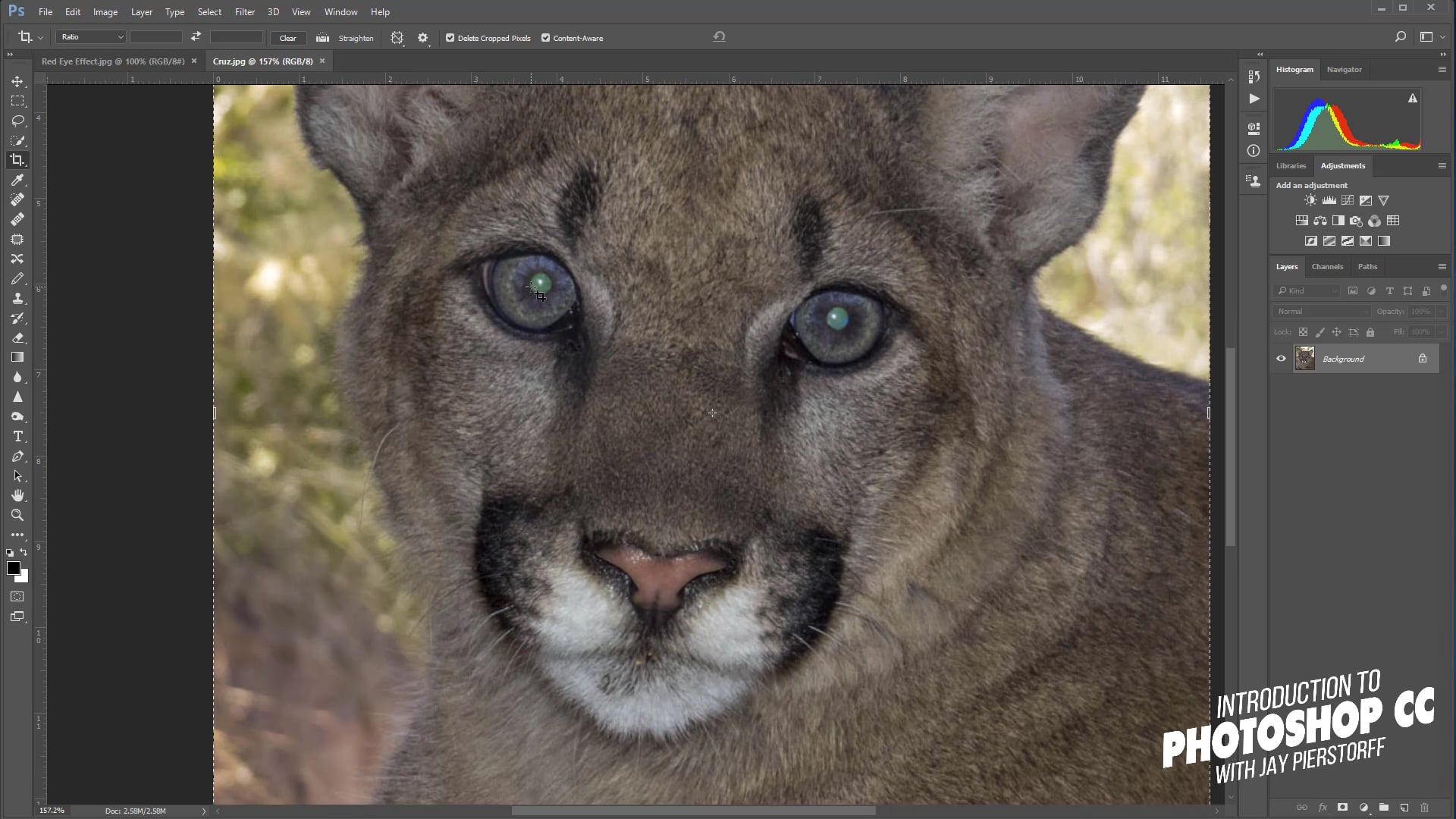Add a Curves adjustment layer
The image size is (1456, 819).
[x=1348, y=200]
